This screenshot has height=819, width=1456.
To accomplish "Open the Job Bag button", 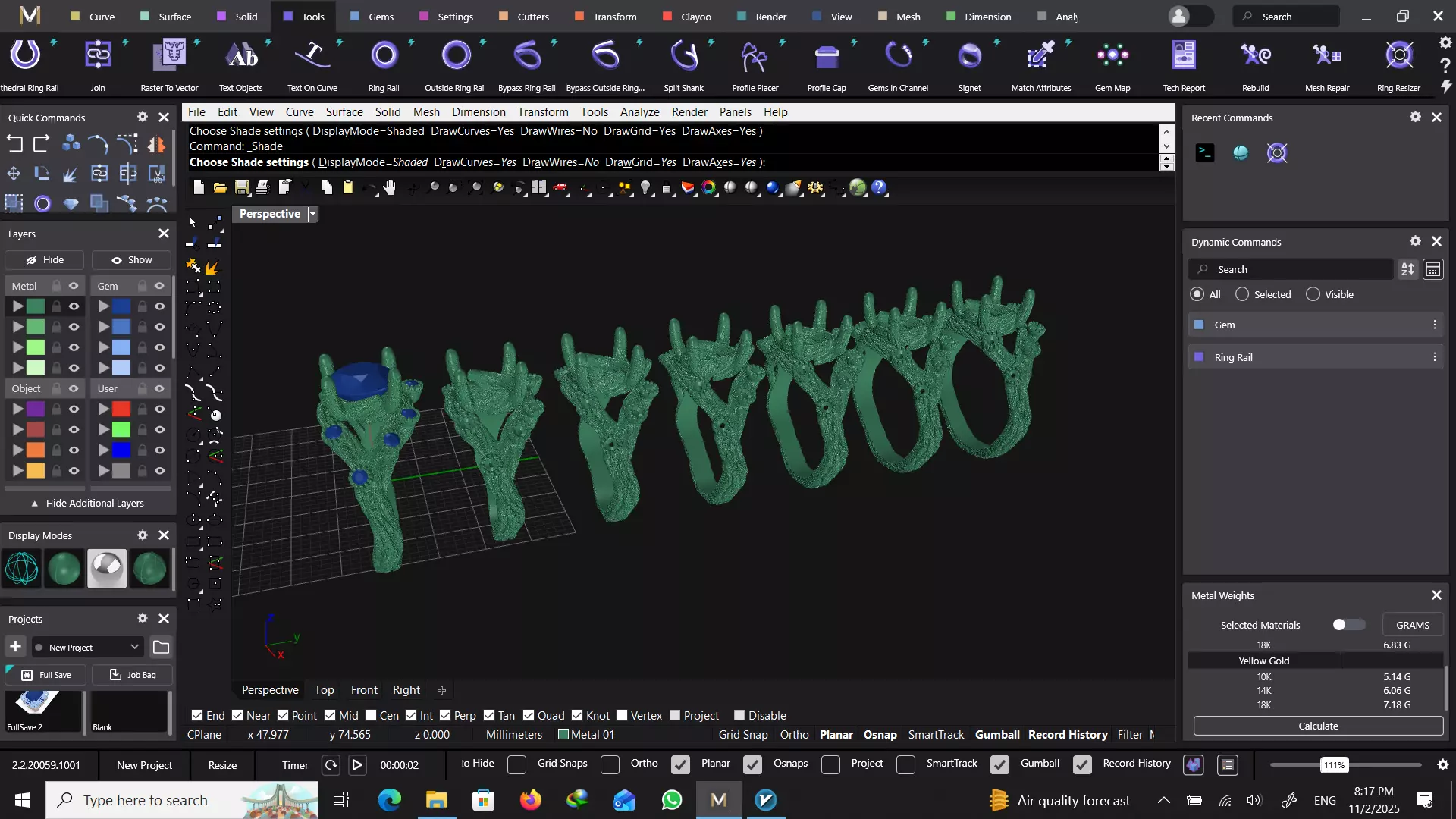I will pos(131,674).
